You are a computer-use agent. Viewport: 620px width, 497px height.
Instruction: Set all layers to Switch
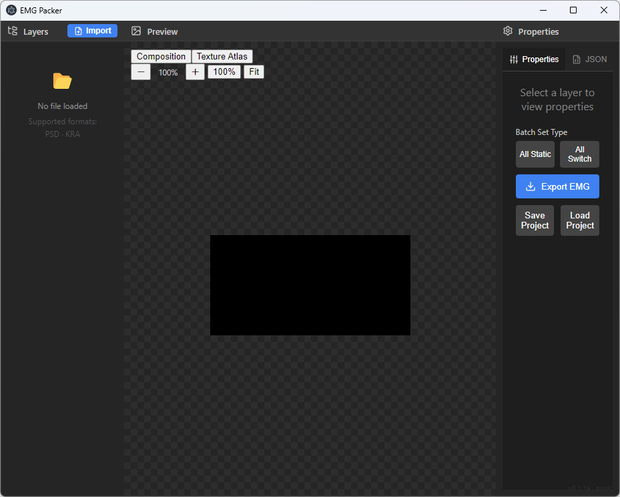point(579,154)
